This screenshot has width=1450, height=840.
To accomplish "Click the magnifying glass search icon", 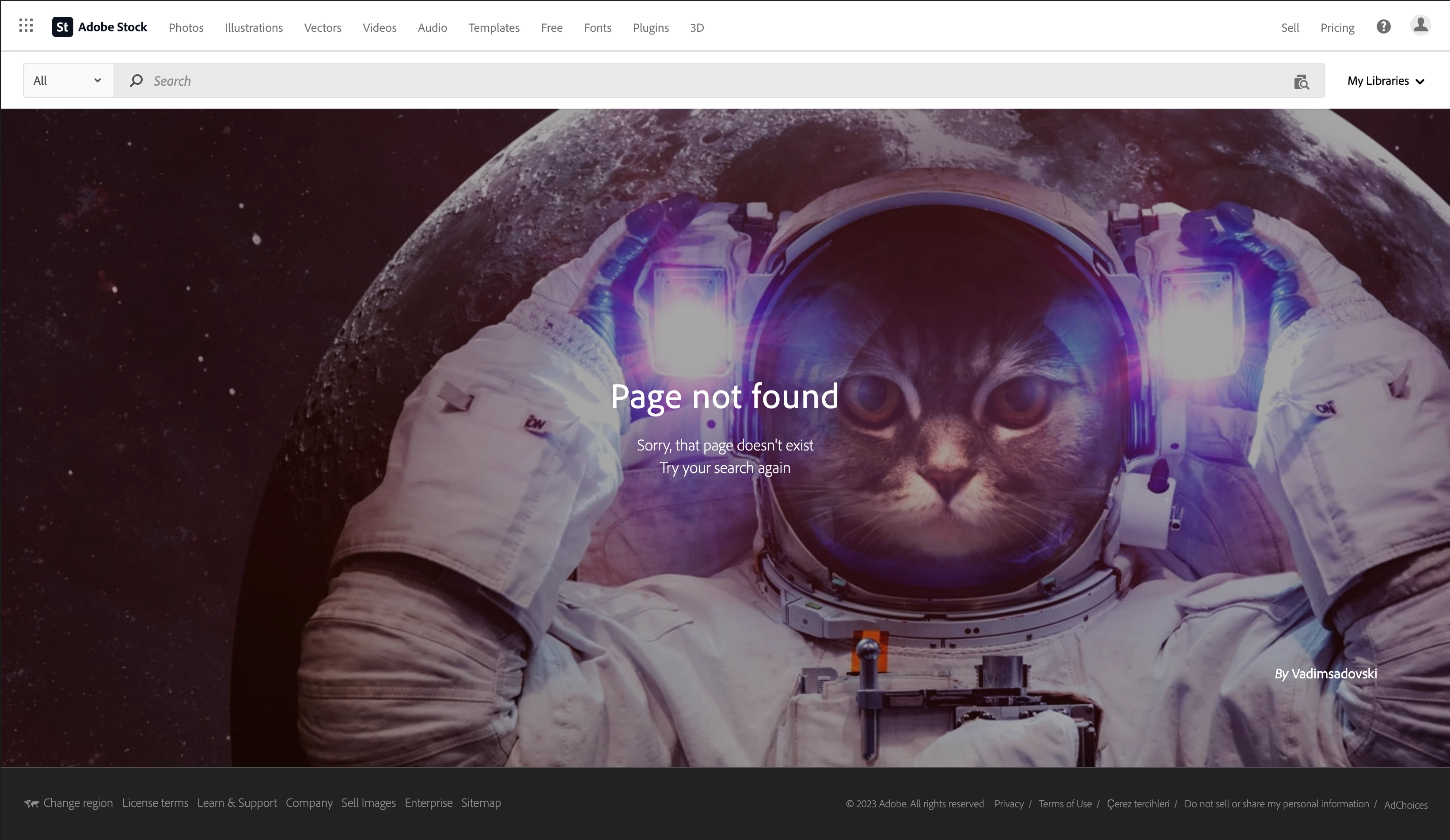I will [136, 80].
